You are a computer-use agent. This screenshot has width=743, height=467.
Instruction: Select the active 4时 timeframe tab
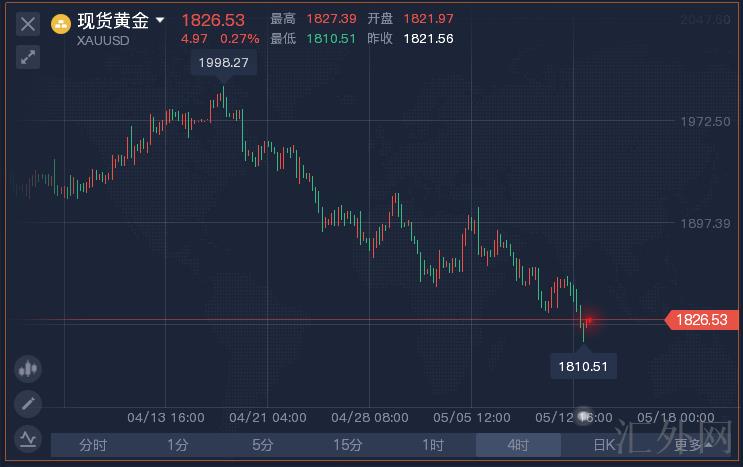click(518, 445)
